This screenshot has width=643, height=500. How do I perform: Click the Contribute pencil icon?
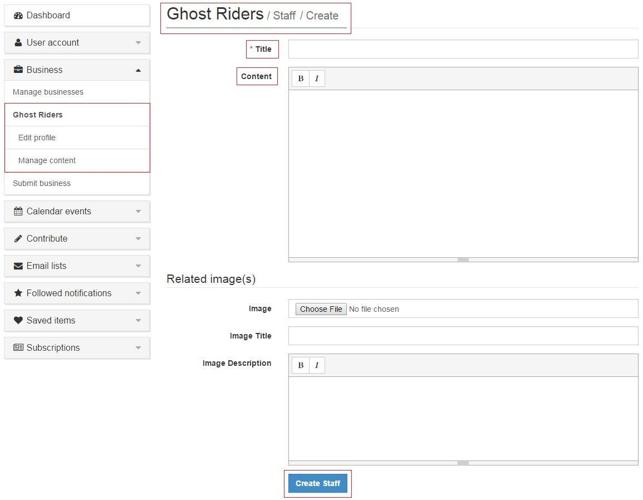click(18, 239)
